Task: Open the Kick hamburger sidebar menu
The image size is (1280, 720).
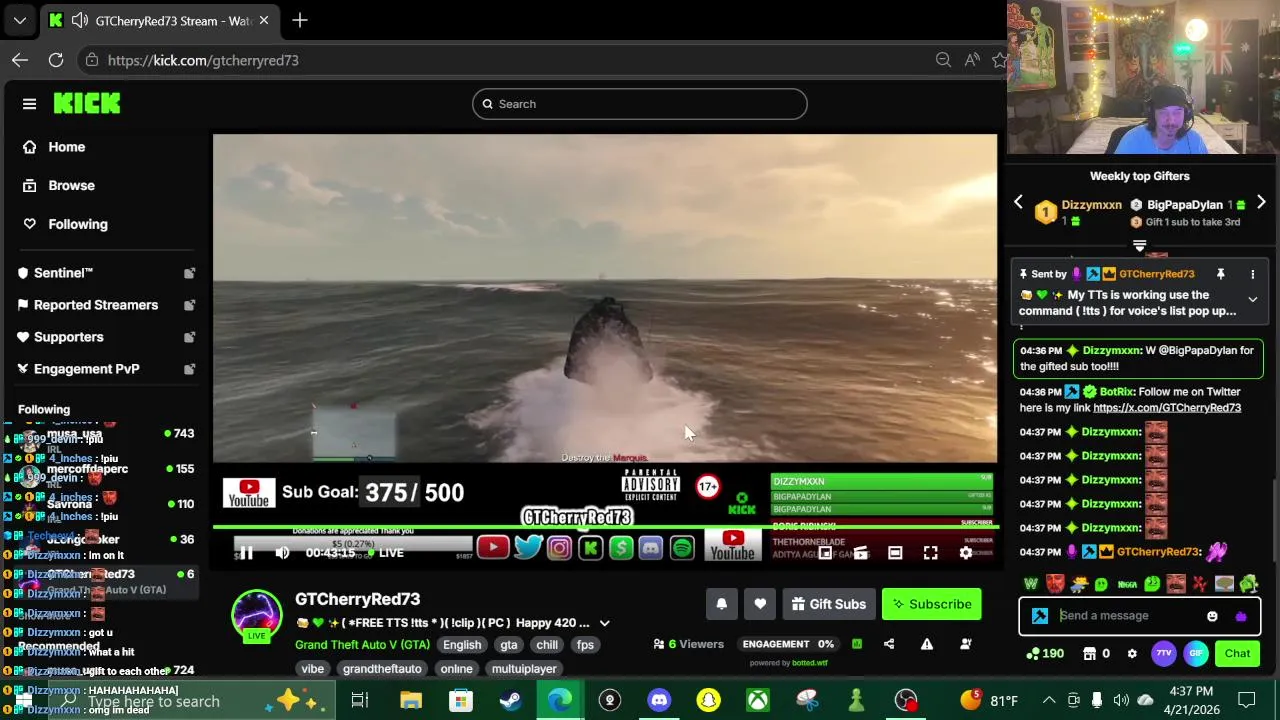Action: click(29, 104)
